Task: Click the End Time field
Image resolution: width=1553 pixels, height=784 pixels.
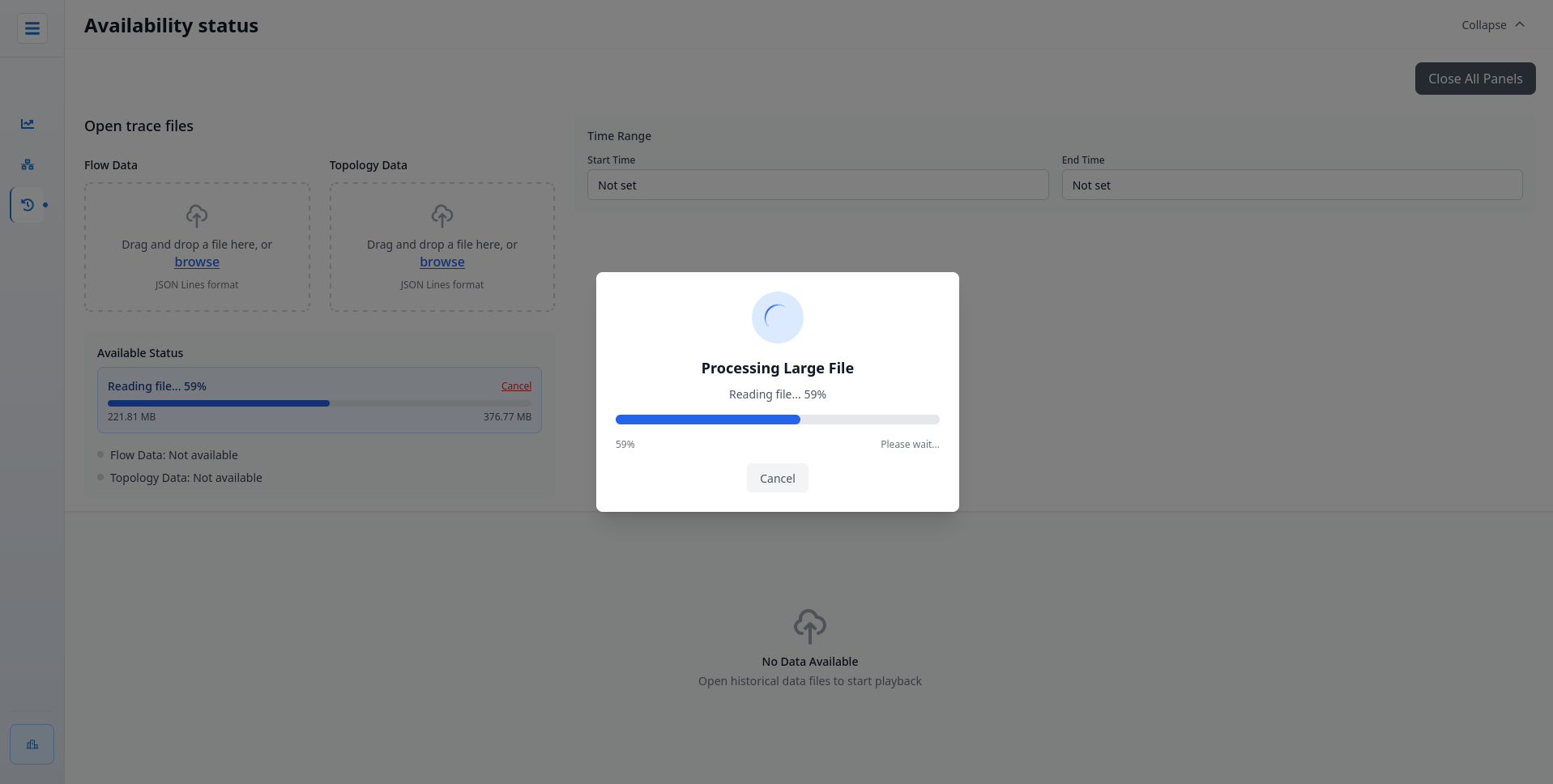Action: pos(1291,185)
